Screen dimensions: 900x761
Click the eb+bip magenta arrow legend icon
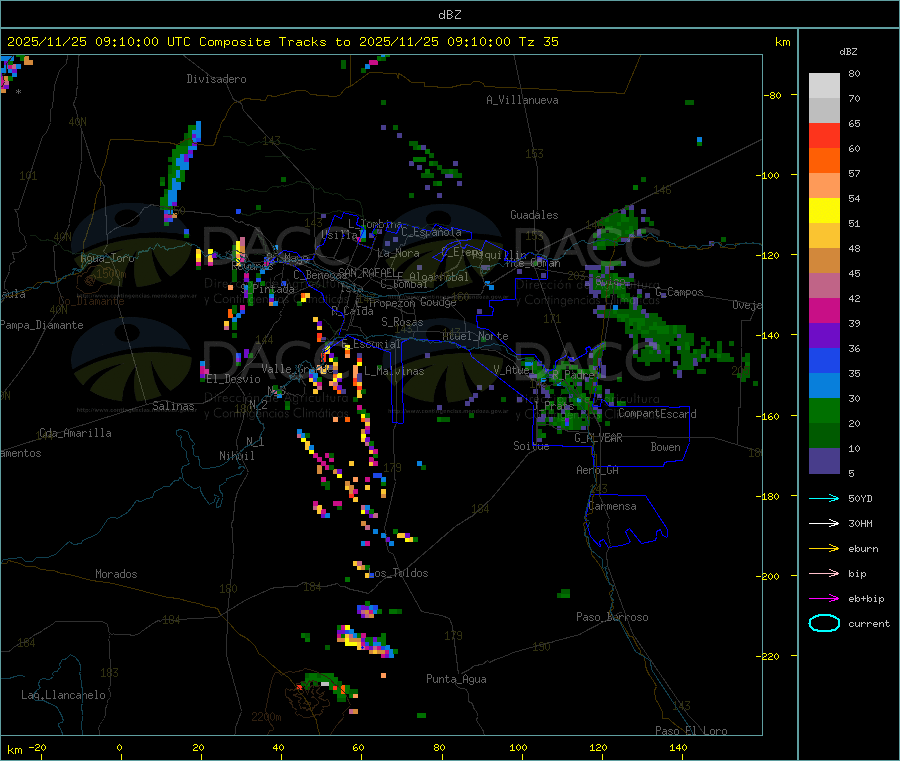[x=824, y=598]
